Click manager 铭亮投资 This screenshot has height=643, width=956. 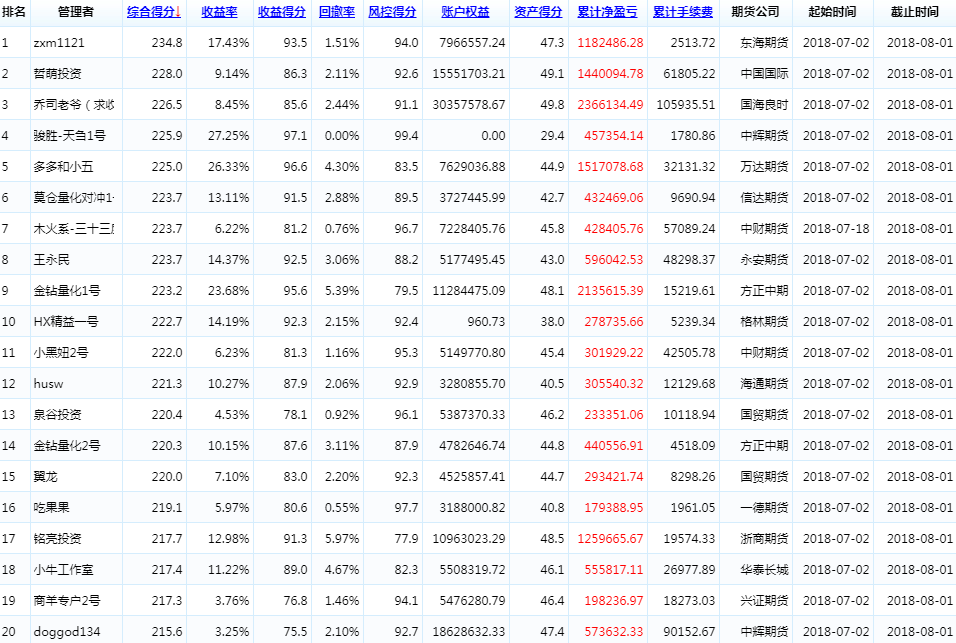[57, 539]
